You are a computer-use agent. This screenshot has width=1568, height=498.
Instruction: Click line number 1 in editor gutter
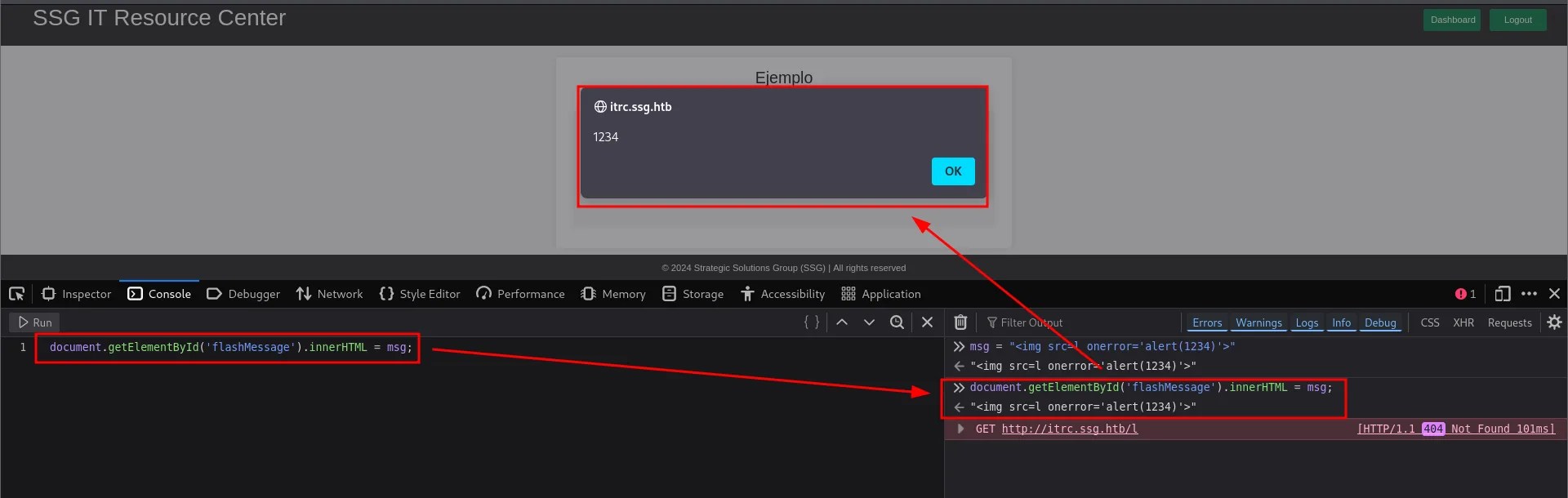click(x=23, y=347)
